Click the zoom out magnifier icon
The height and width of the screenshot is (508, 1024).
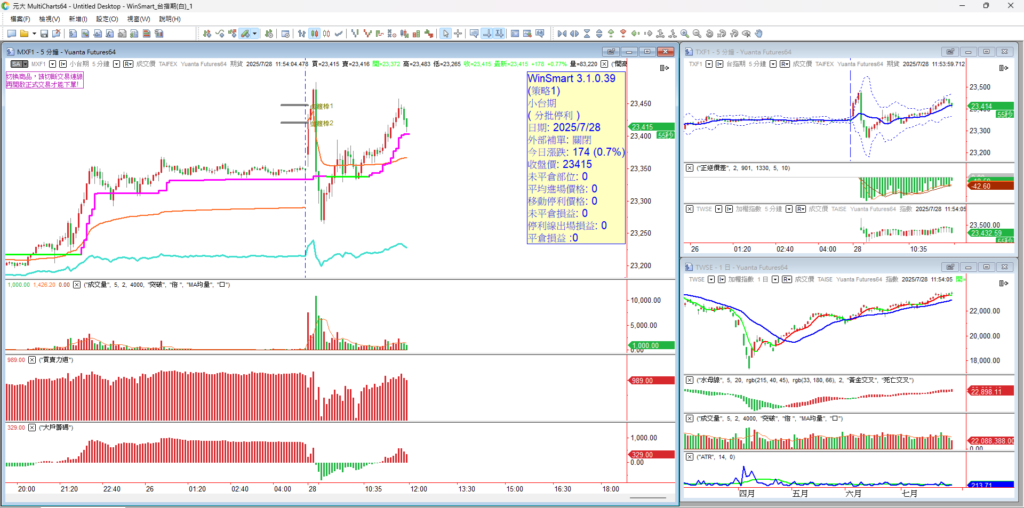coord(697,33)
